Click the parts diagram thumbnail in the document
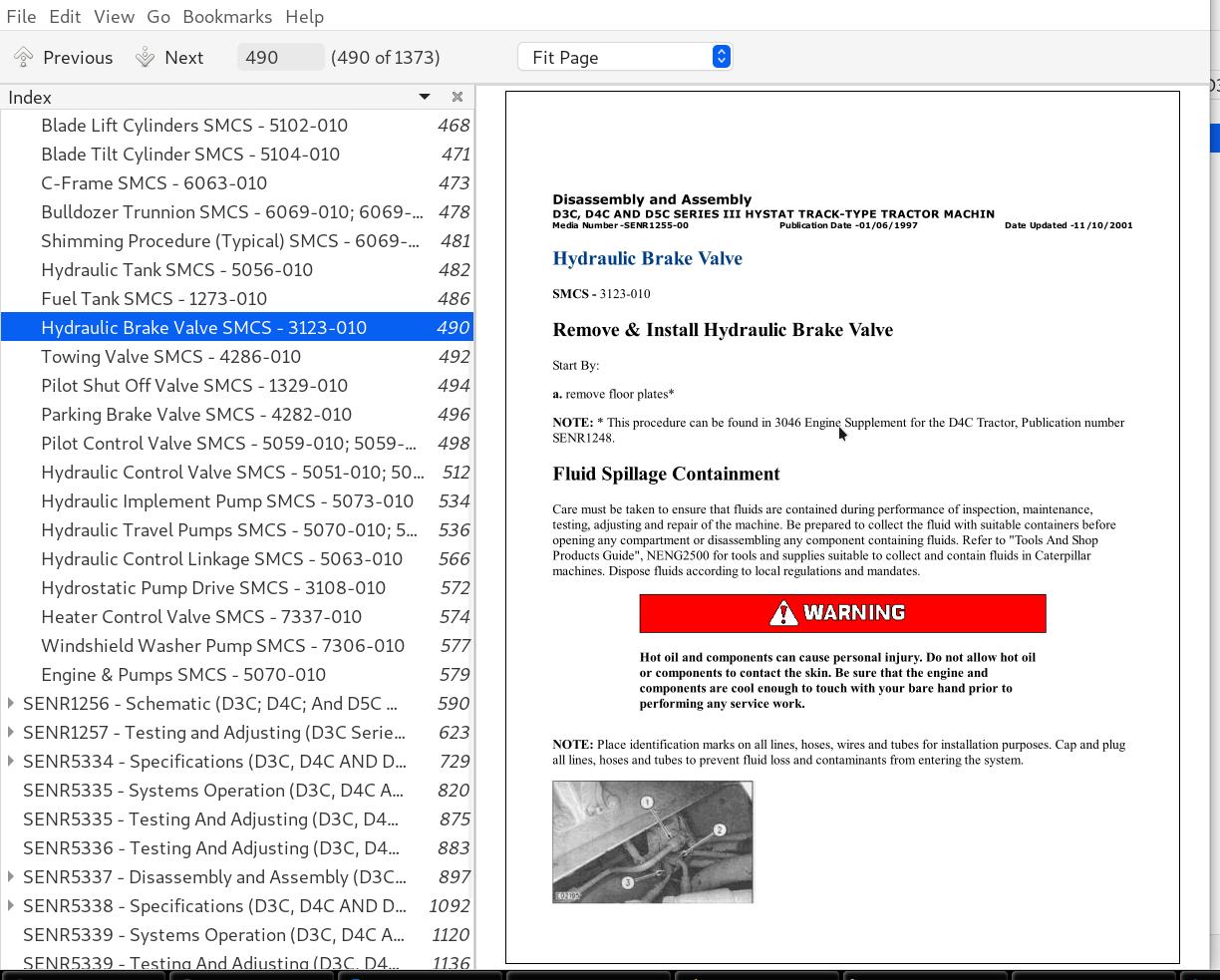The height and width of the screenshot is (980, 1220). coord(652,841)
